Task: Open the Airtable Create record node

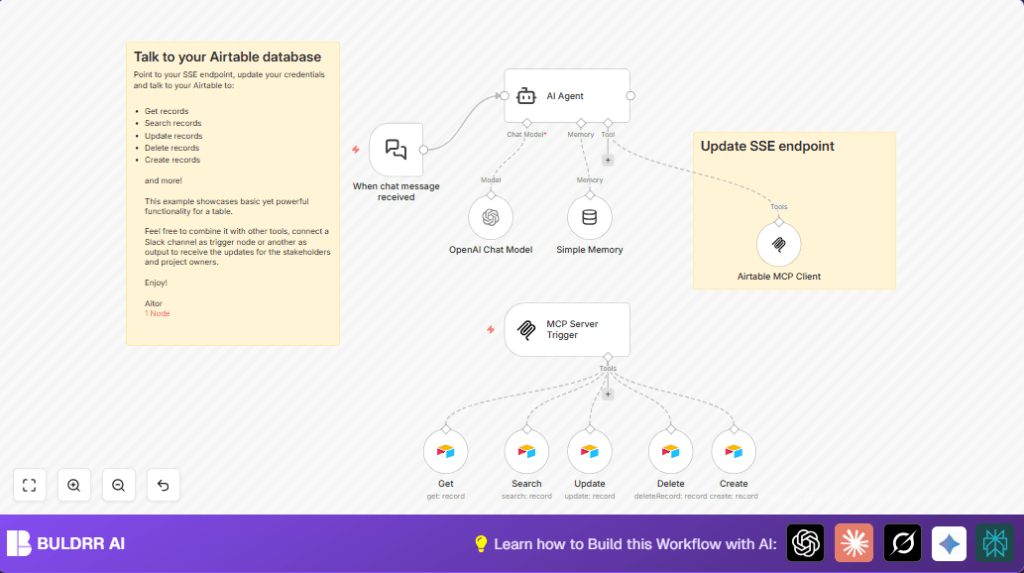Action: click(x=733, y=451)
